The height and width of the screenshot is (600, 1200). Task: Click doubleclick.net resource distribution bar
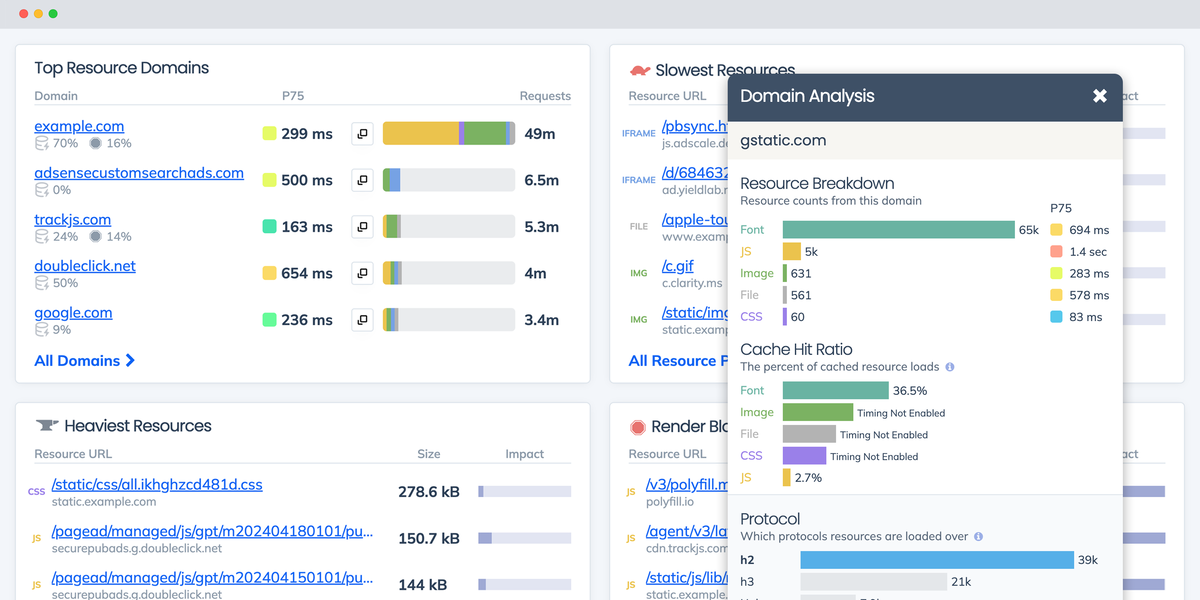[x=449, y=273]
